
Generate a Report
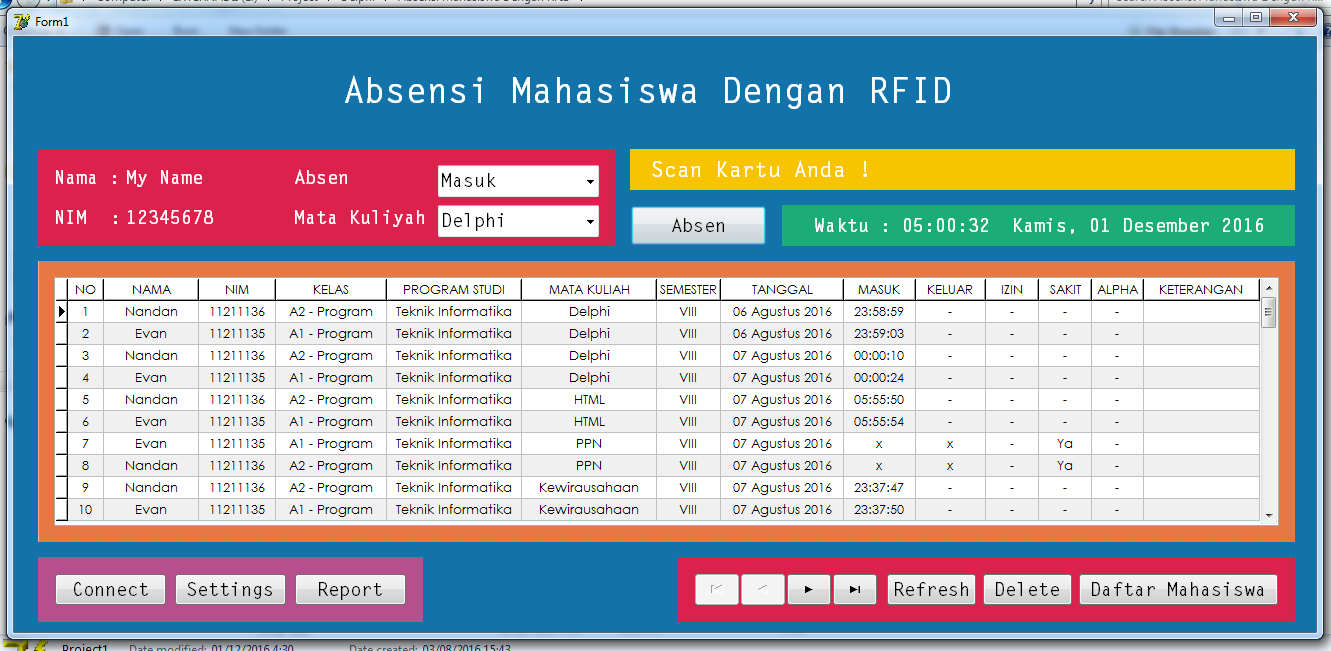click(350, 589)
